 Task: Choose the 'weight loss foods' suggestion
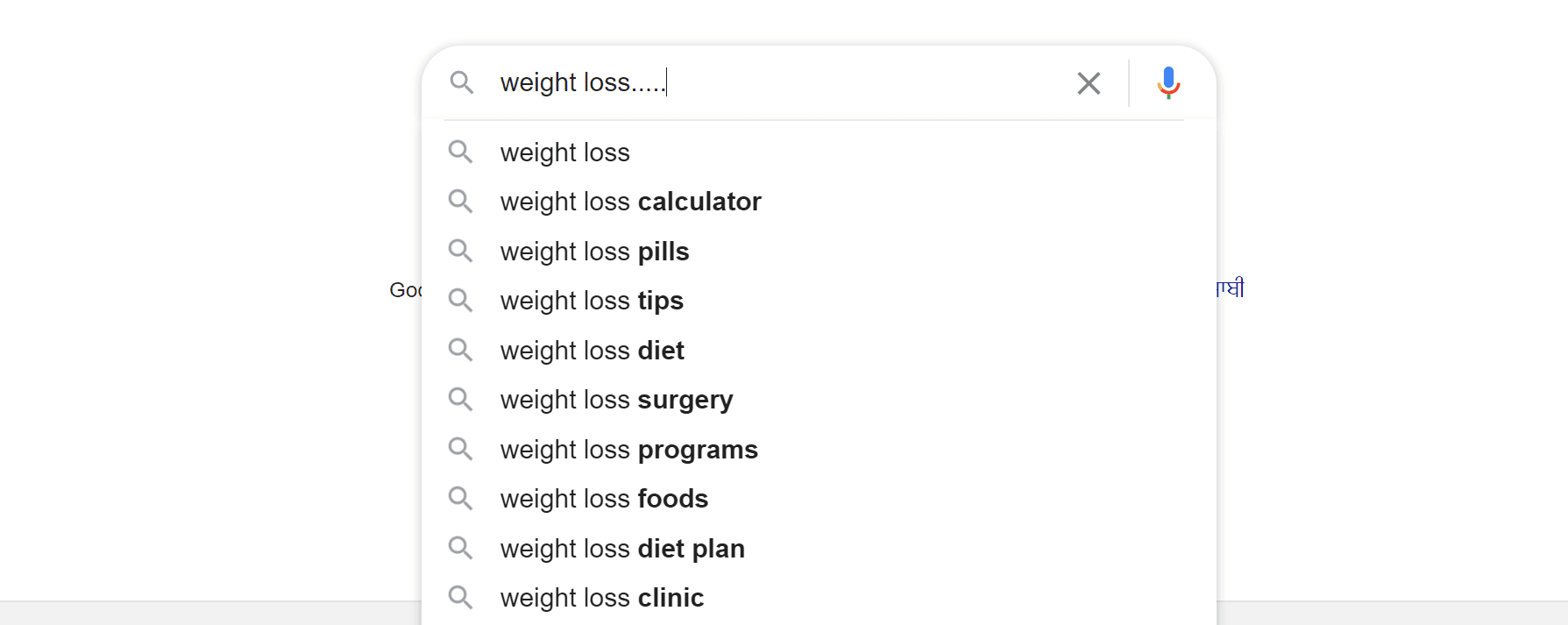coord(605,499)
